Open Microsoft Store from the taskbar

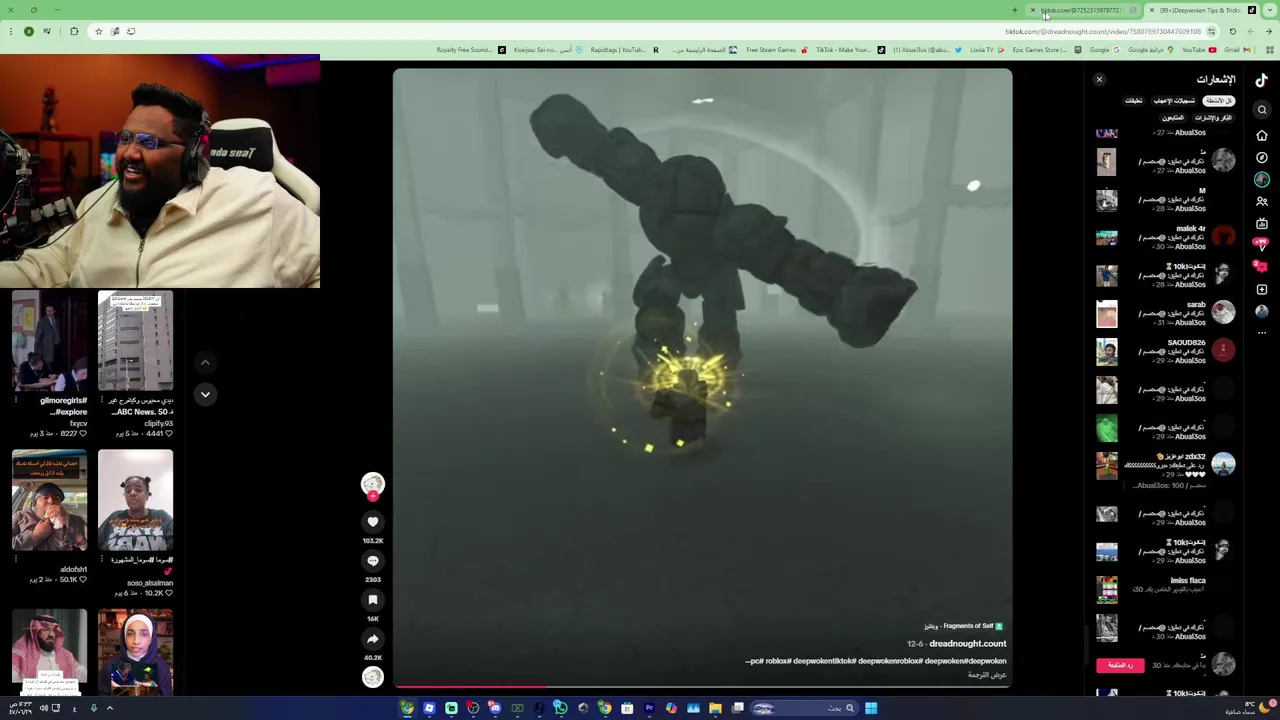[x=627, y=708]
